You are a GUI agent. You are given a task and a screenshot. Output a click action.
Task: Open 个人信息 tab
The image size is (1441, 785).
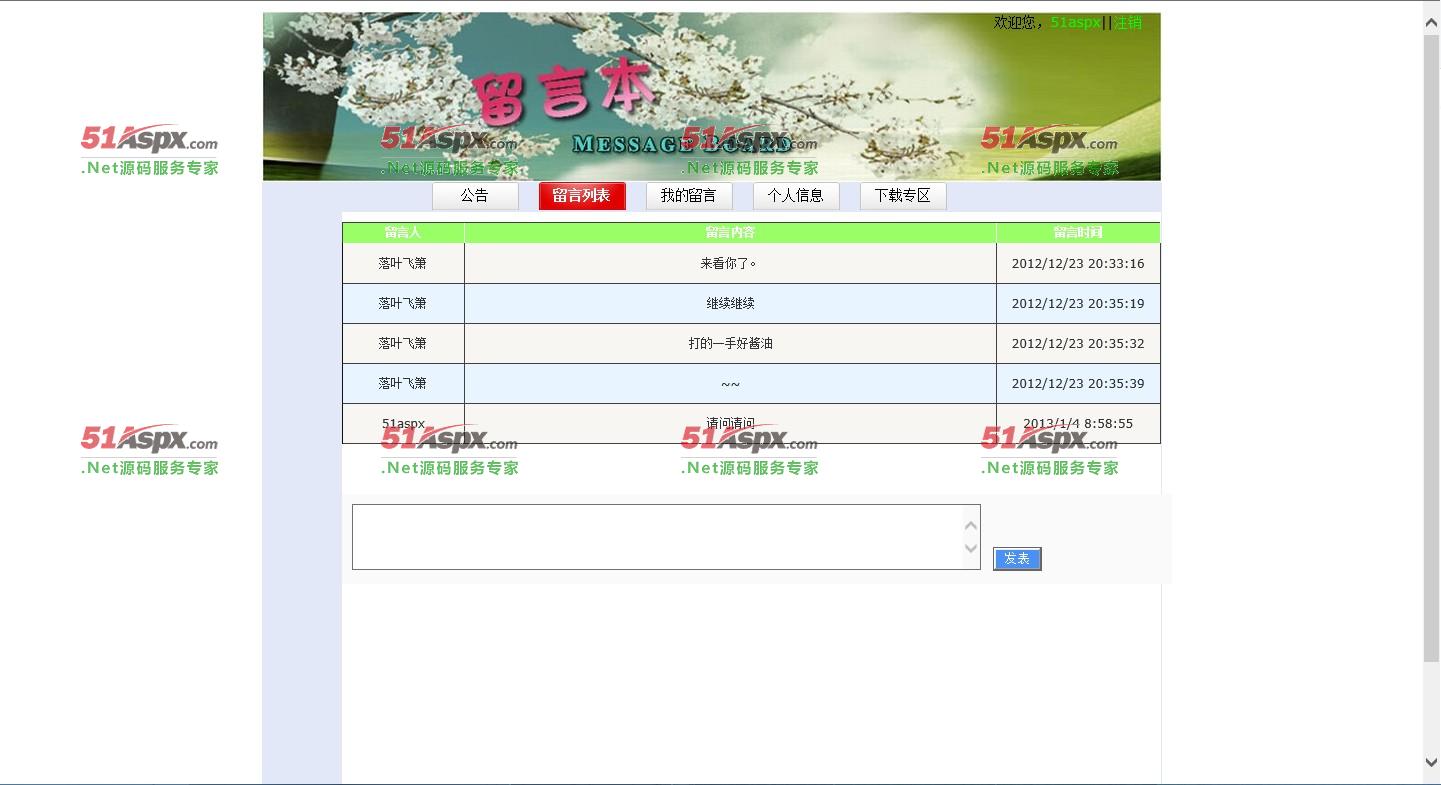coord(796,196)
